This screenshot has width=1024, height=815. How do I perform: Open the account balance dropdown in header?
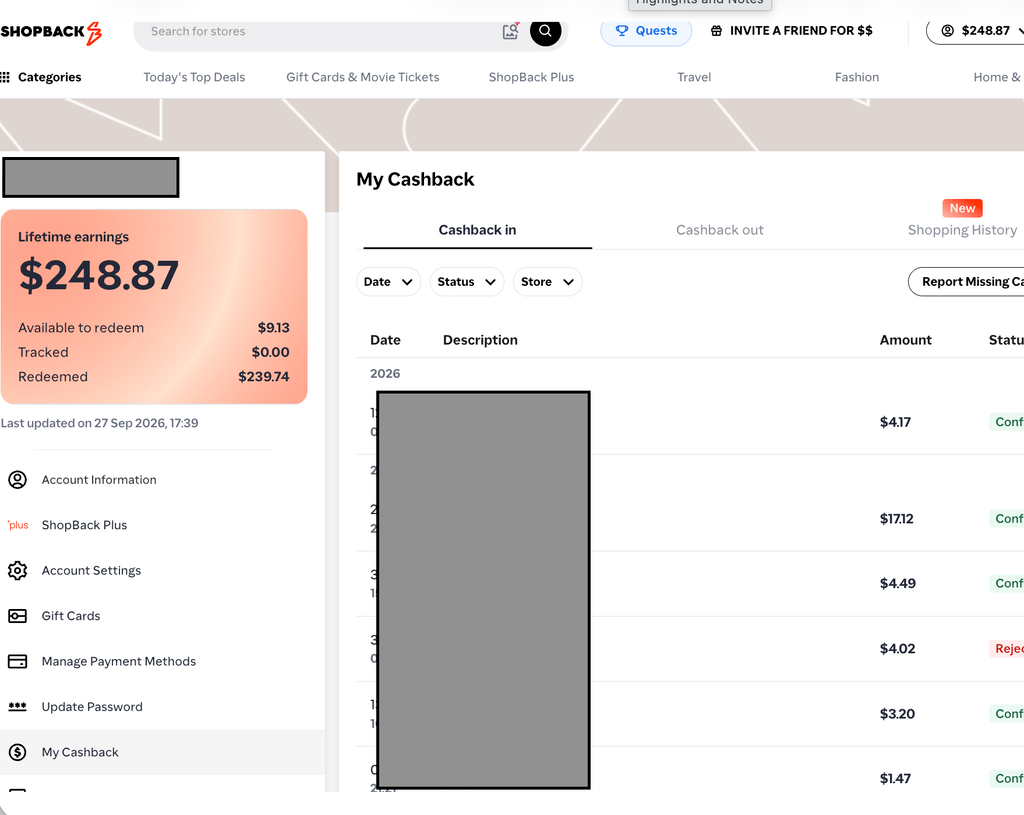pos(976,31)
